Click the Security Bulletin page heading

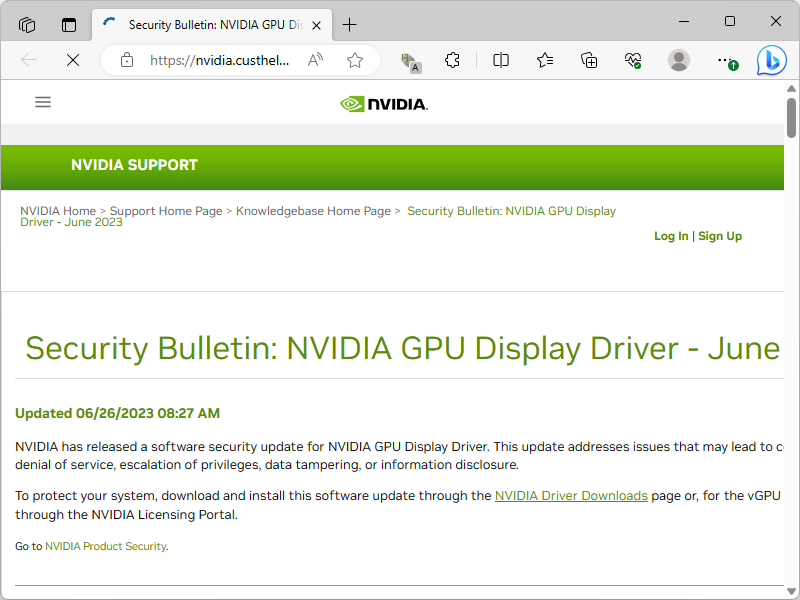click(x=403, y=349)
